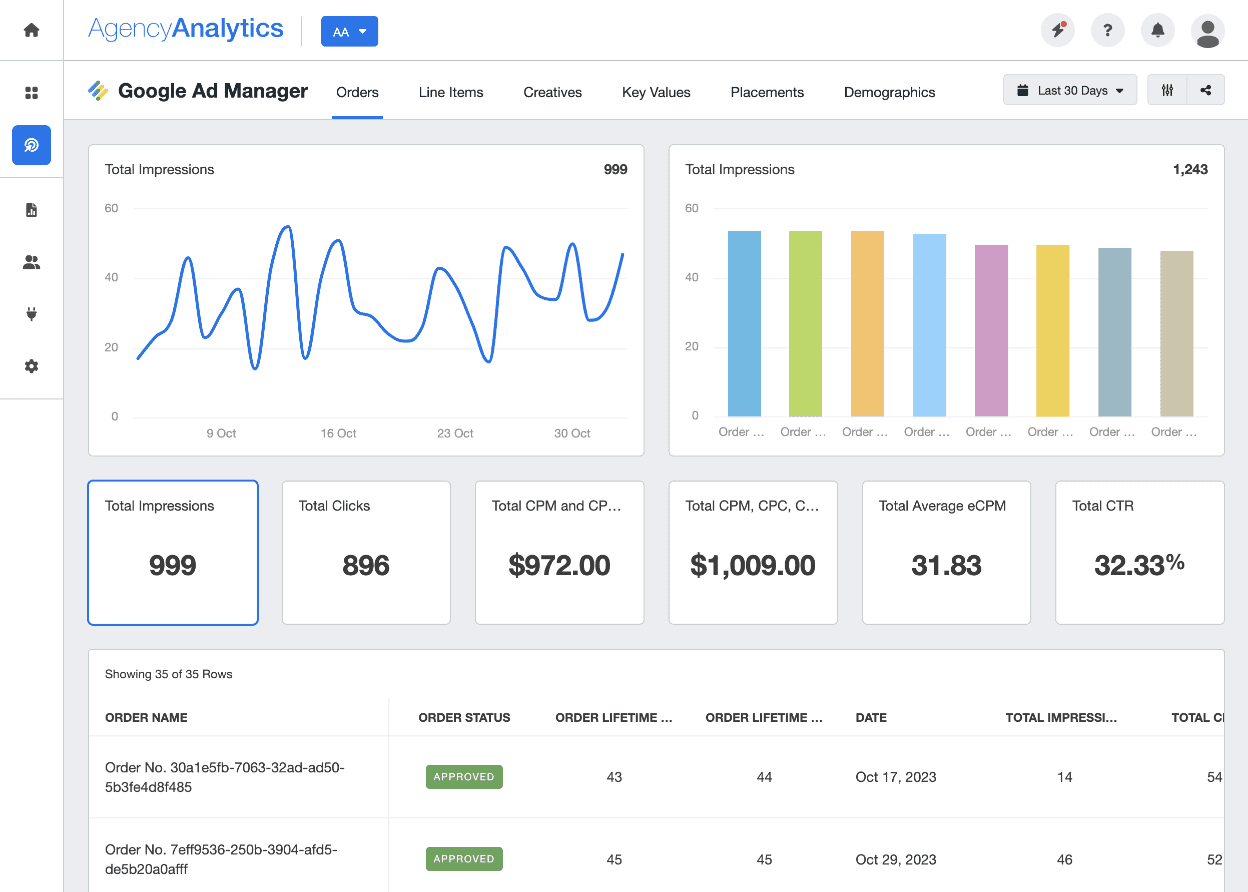This screenshot has height=892, width=1248.
Task: Click the share icon button
Action: 1205,90
